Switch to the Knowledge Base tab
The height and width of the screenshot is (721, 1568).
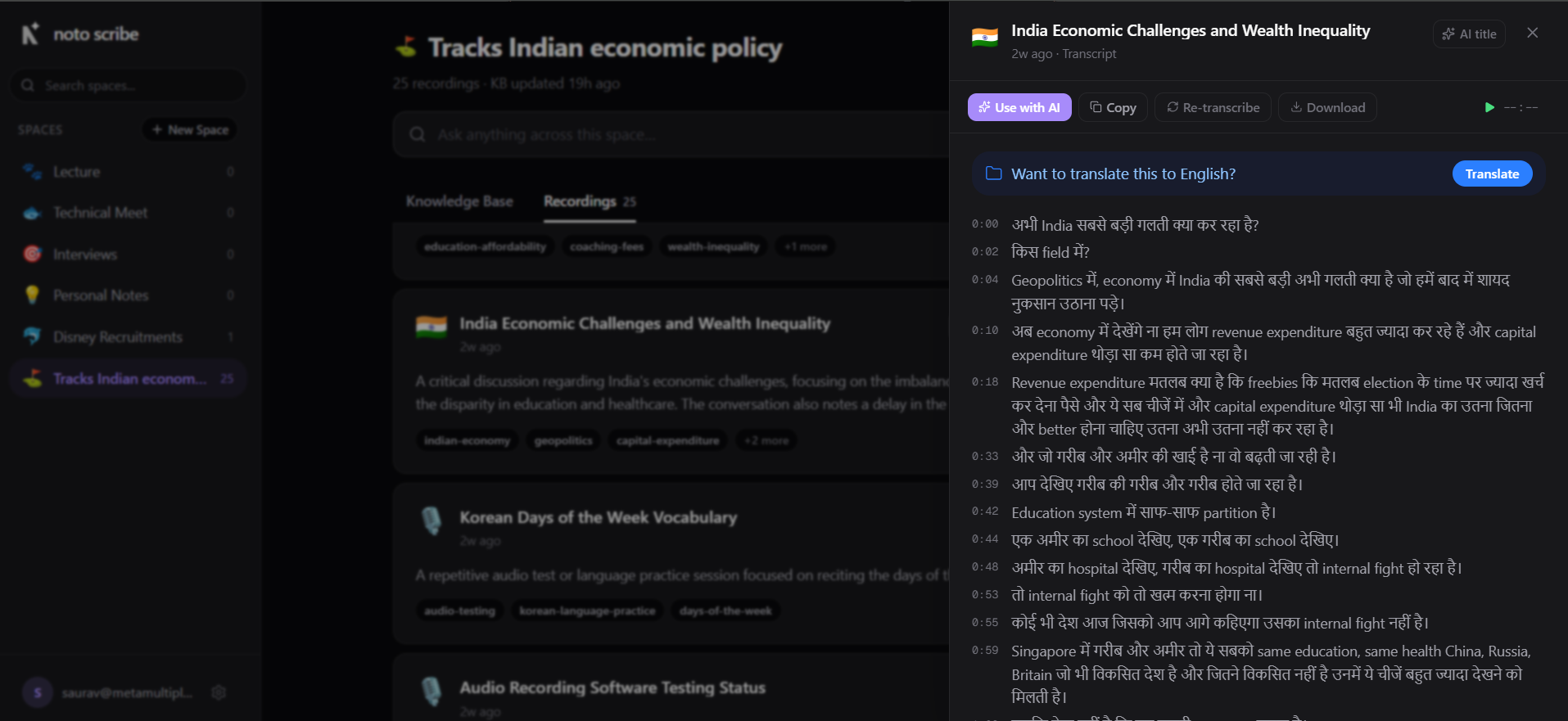click(459, 201)
